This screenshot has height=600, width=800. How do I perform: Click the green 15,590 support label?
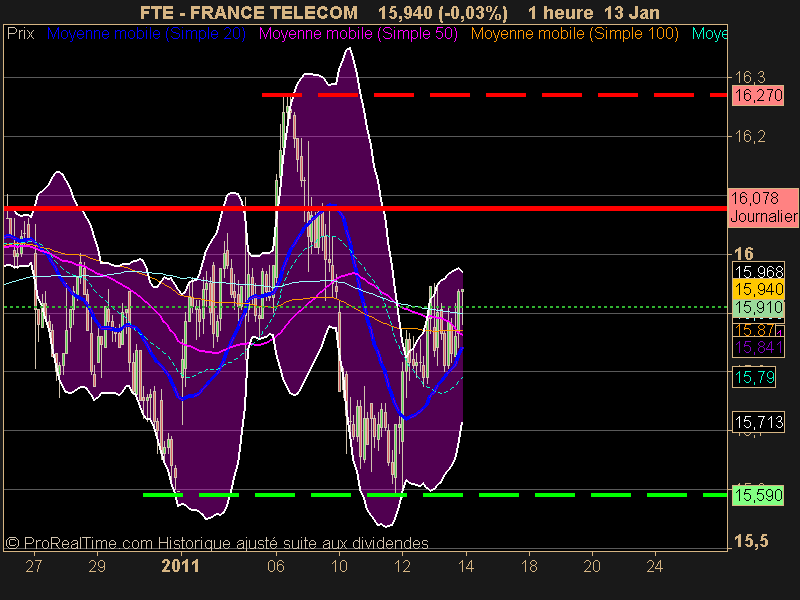(758, 495)
